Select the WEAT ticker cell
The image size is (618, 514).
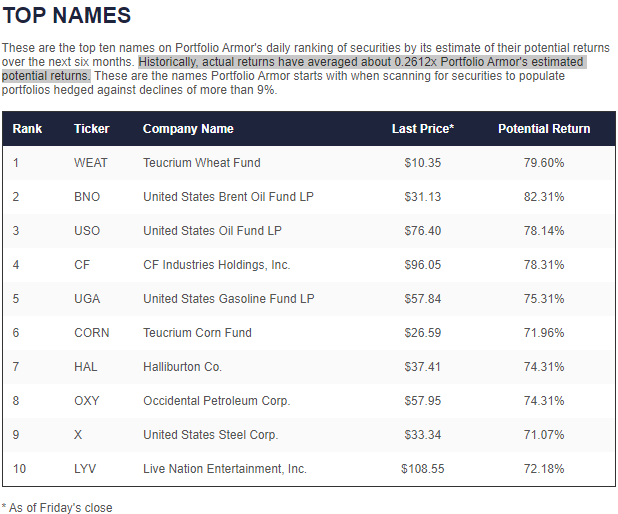pos(91,163)
